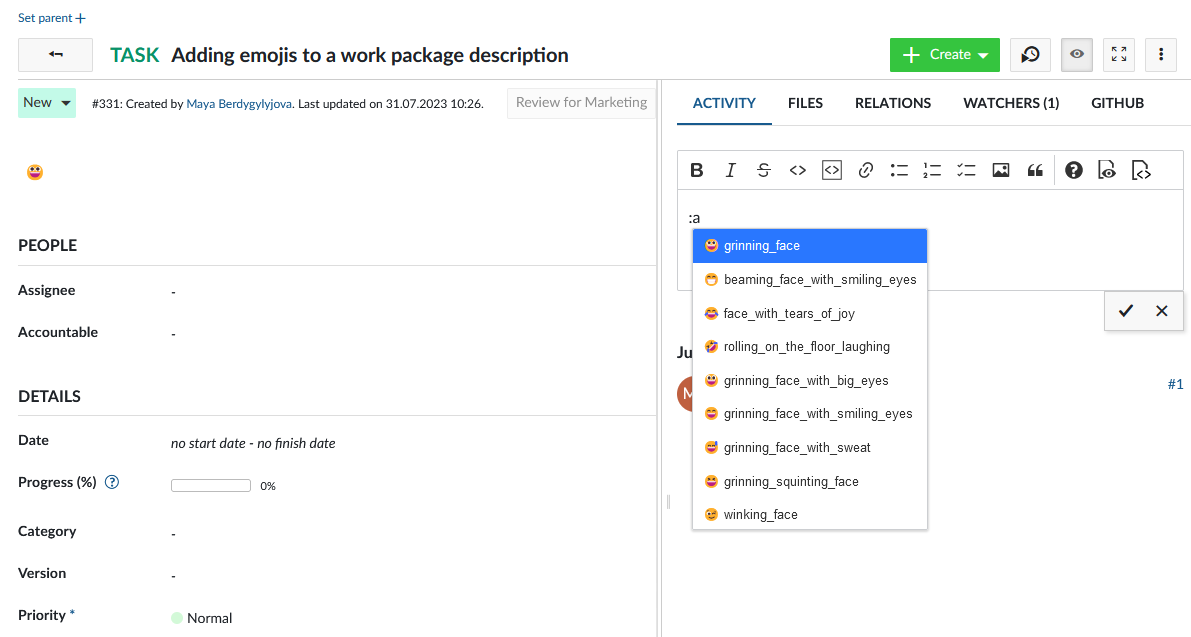Viewport: 1191px width, 637px height.
Task: Apply italic formatting in editor toolbar
Action: coord(730,170)
